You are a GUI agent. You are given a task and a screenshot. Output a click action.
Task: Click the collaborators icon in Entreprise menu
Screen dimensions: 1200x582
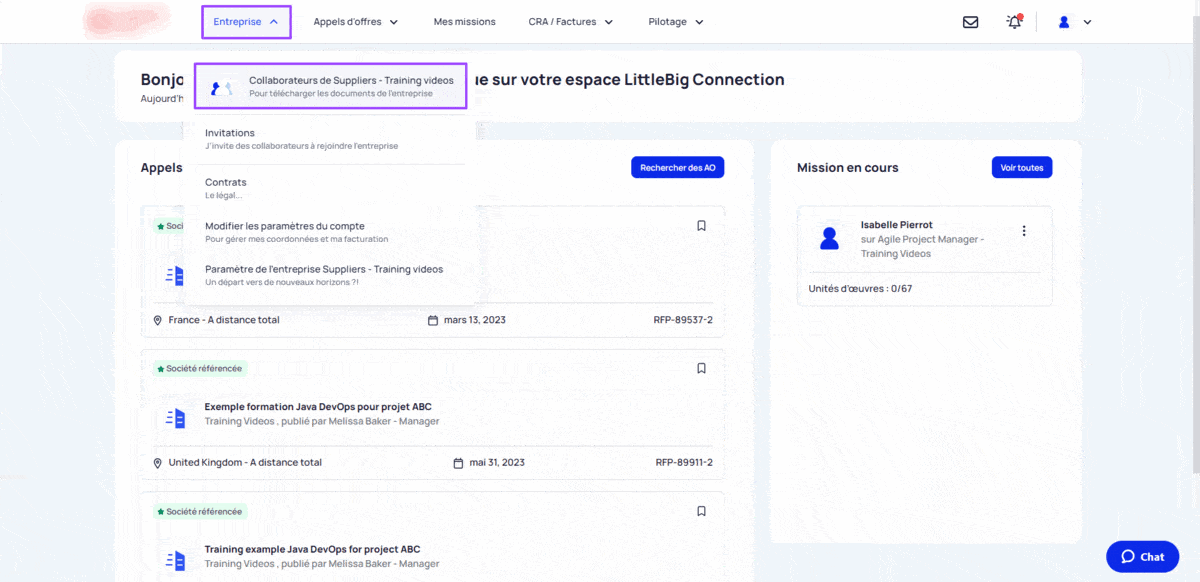pos(221,88)
